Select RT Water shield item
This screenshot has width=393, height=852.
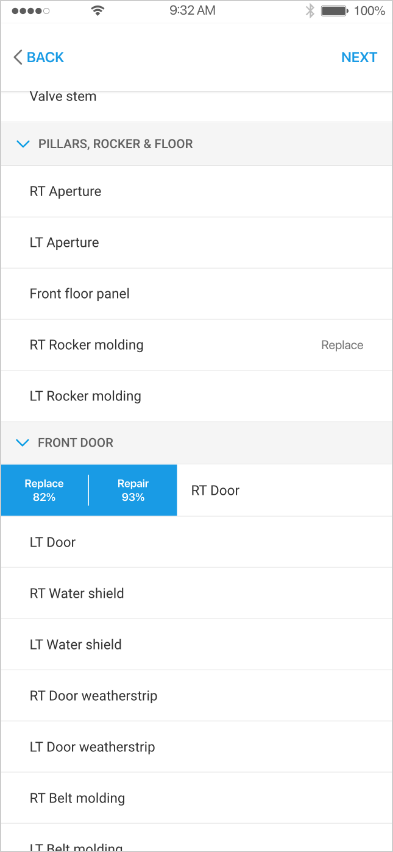[x=196, y=593]
